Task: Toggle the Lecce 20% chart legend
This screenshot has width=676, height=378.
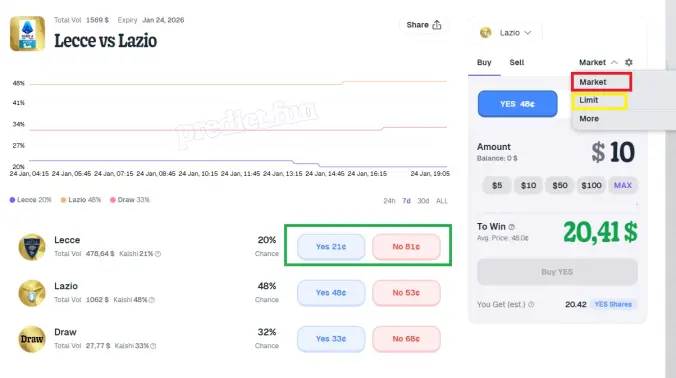Action: (30, 200)
